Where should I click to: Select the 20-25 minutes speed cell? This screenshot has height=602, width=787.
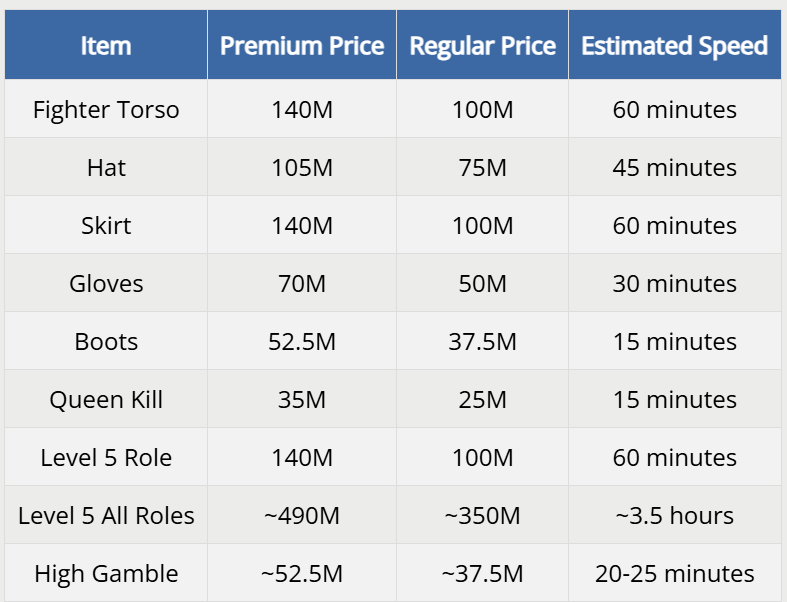tap(674, 573)
